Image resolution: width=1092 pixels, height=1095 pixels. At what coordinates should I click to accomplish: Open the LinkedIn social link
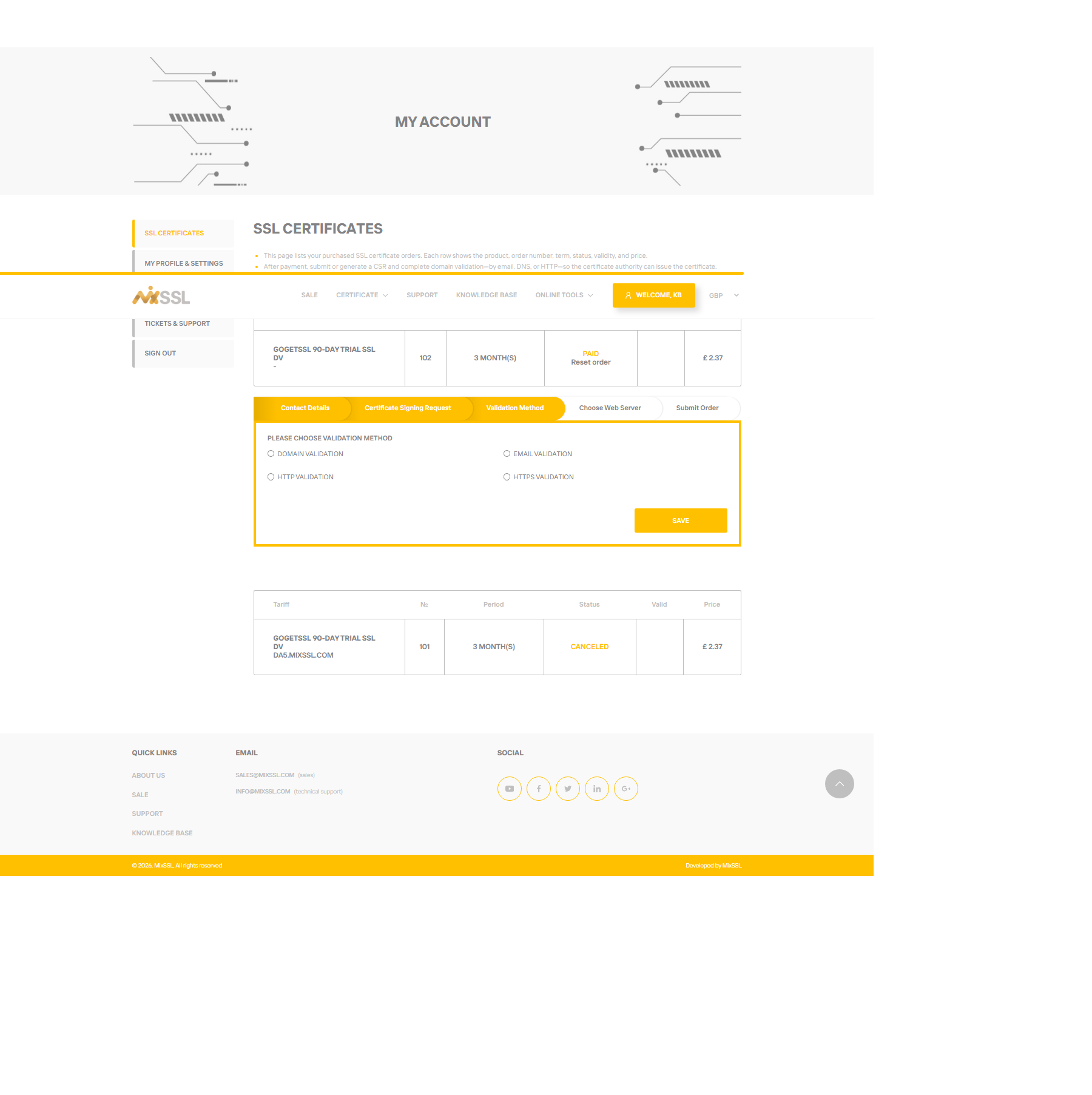[597, 789]
